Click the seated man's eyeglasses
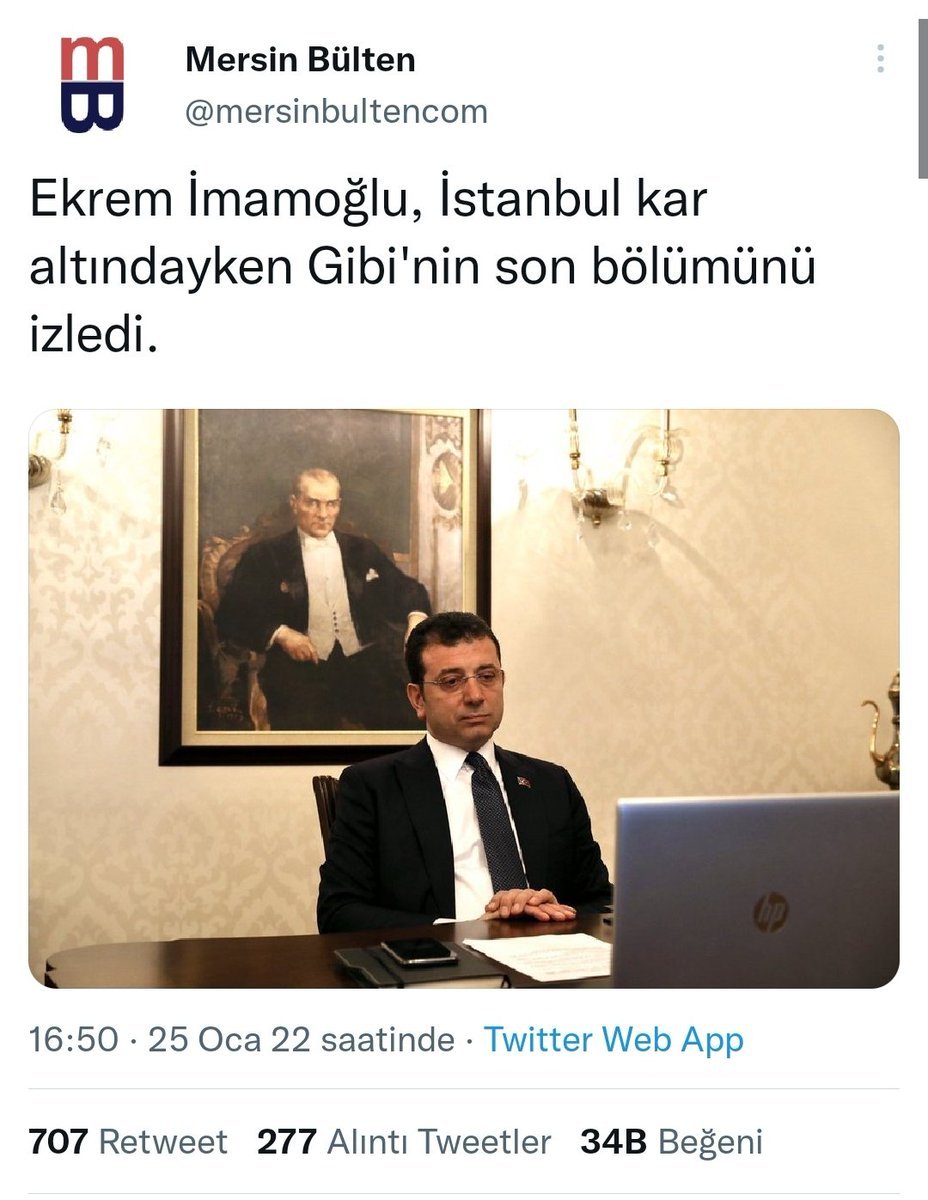This screenshot has width=928, height=1200. [x=463, y=682]
